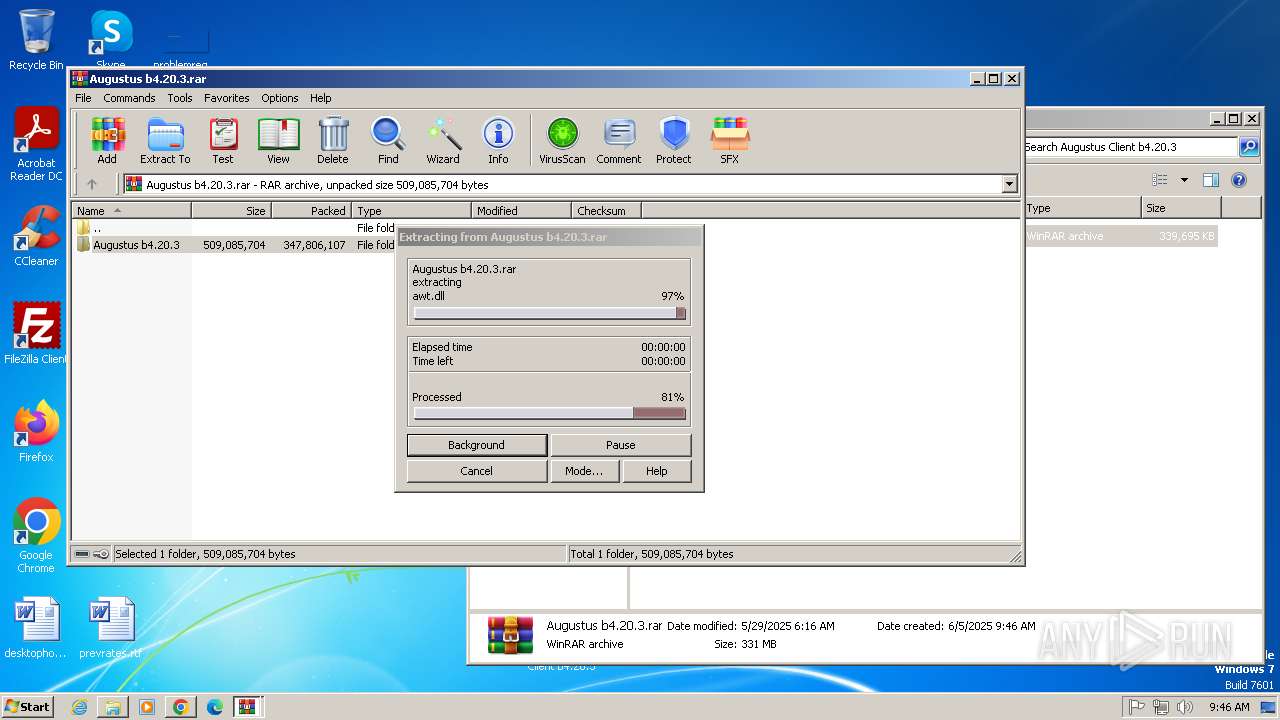Viewport: 1280px width, 720px height.
Task: Click the Type column header in Explorer
Action: click(x=1082, y=208)
